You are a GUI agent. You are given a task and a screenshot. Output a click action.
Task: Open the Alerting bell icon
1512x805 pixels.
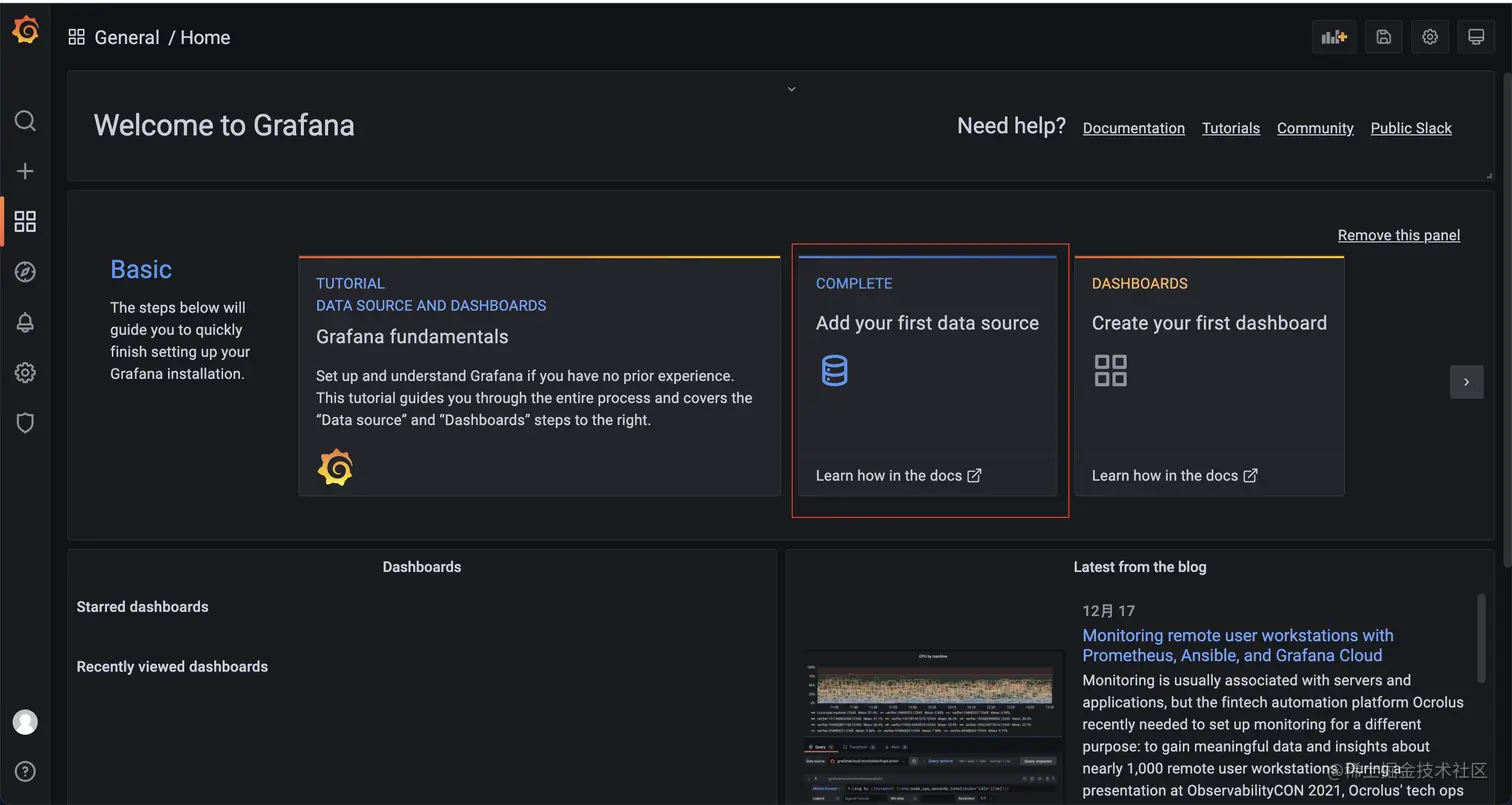(25, 322)
